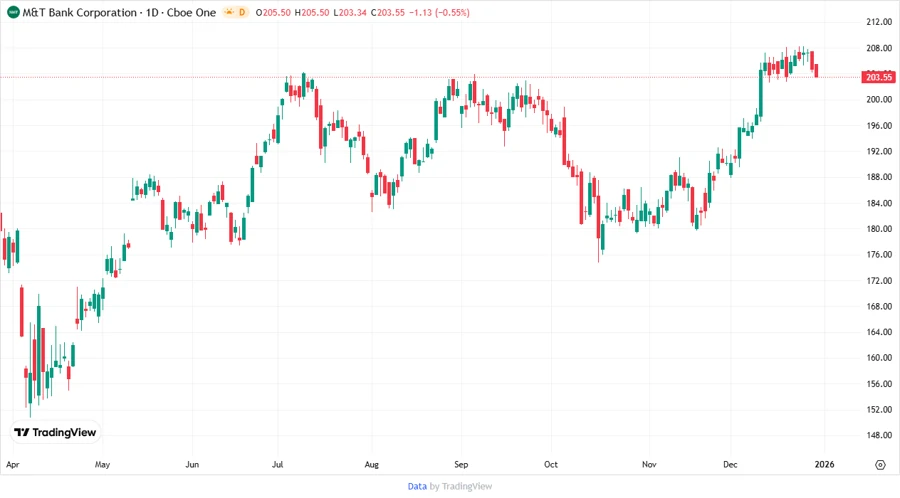
Task: Click the 176.00 price axis label
Action: point(879,254)
